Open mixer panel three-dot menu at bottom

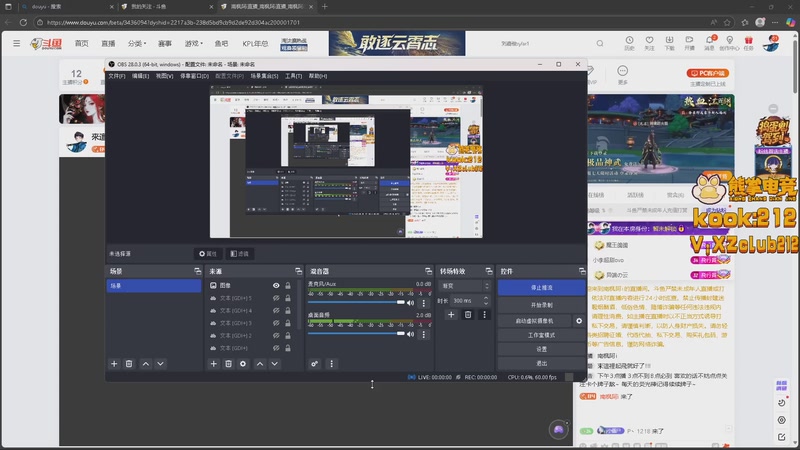point(332,364)
